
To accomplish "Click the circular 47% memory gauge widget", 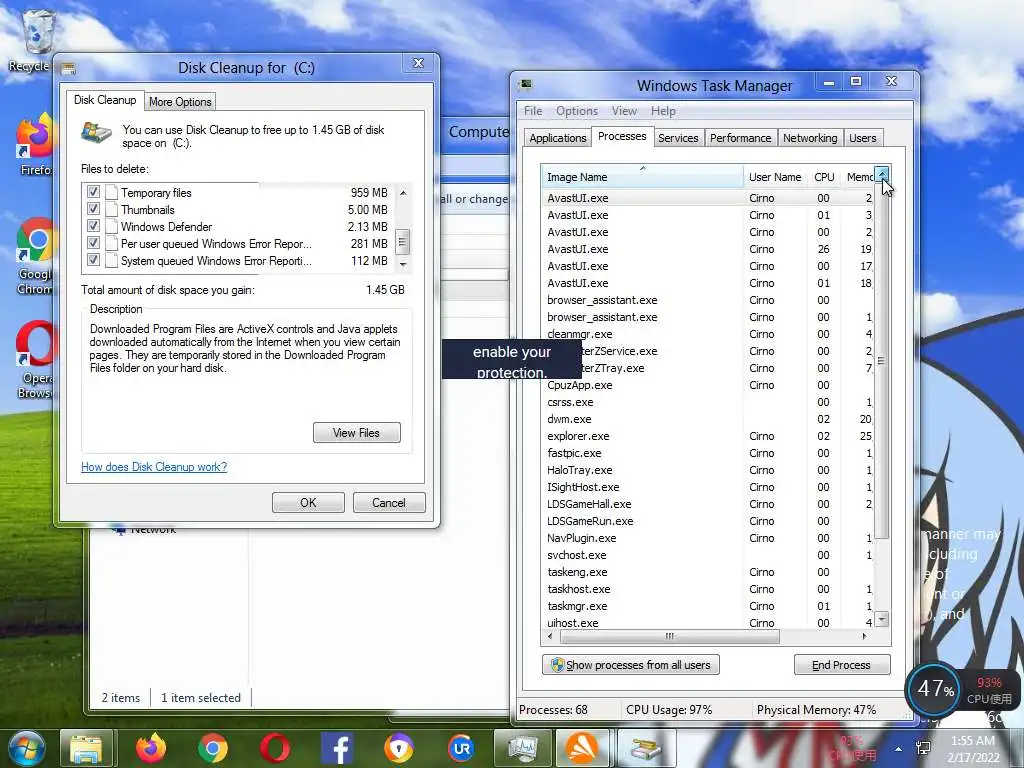I will tap(935, 688).
